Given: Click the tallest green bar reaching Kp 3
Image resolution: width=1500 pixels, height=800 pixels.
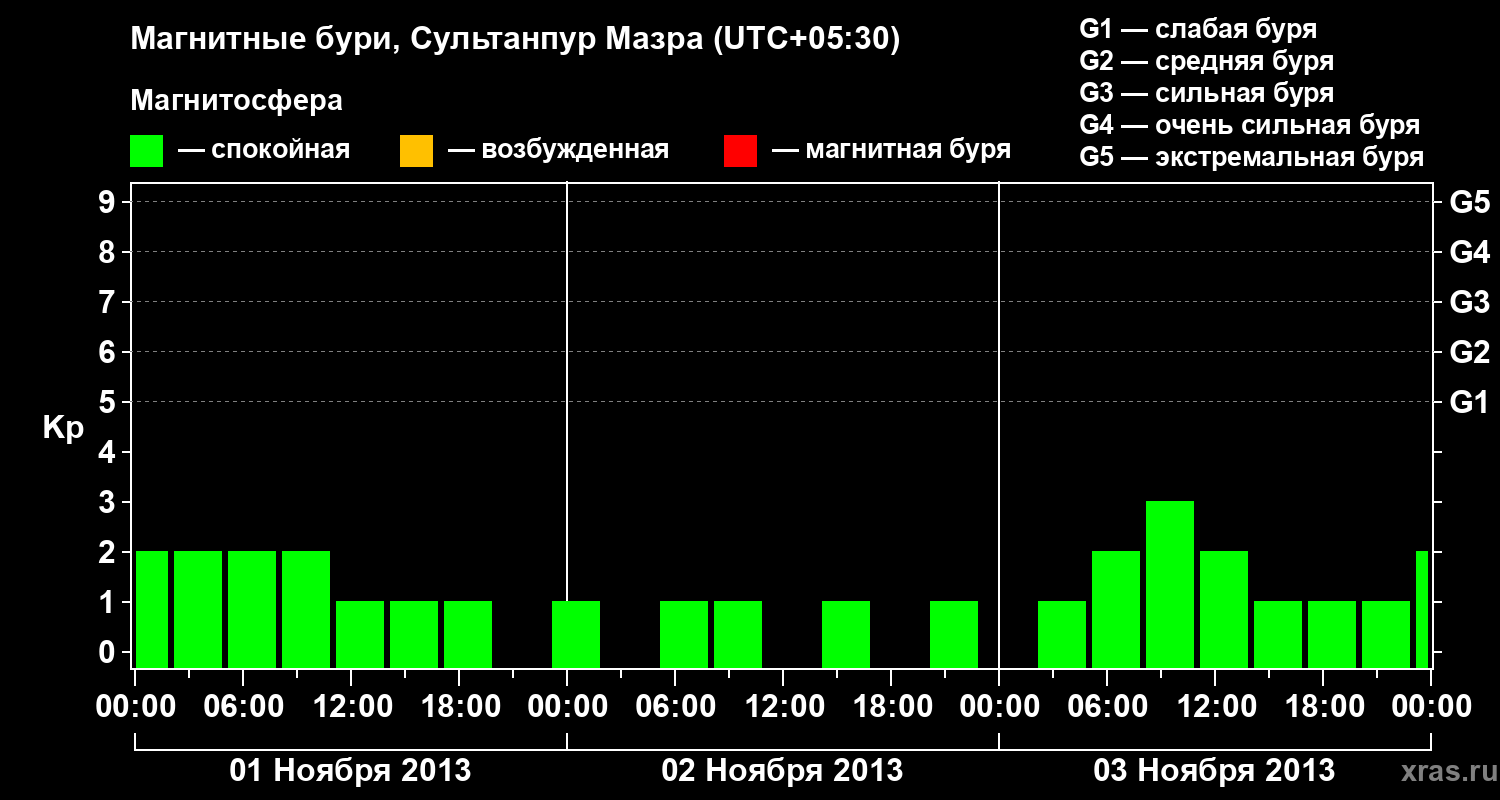Looking at the screenshot, I should click(x=1170, y=584).
